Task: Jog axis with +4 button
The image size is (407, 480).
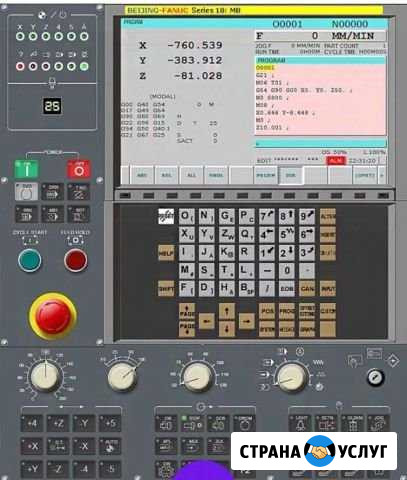Action: [32, 423]
